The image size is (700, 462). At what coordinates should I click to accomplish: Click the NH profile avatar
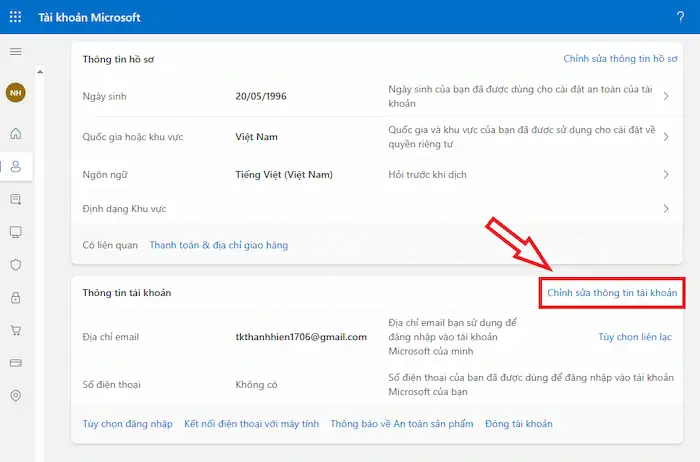pyautogui.click(x=16, y=93)
